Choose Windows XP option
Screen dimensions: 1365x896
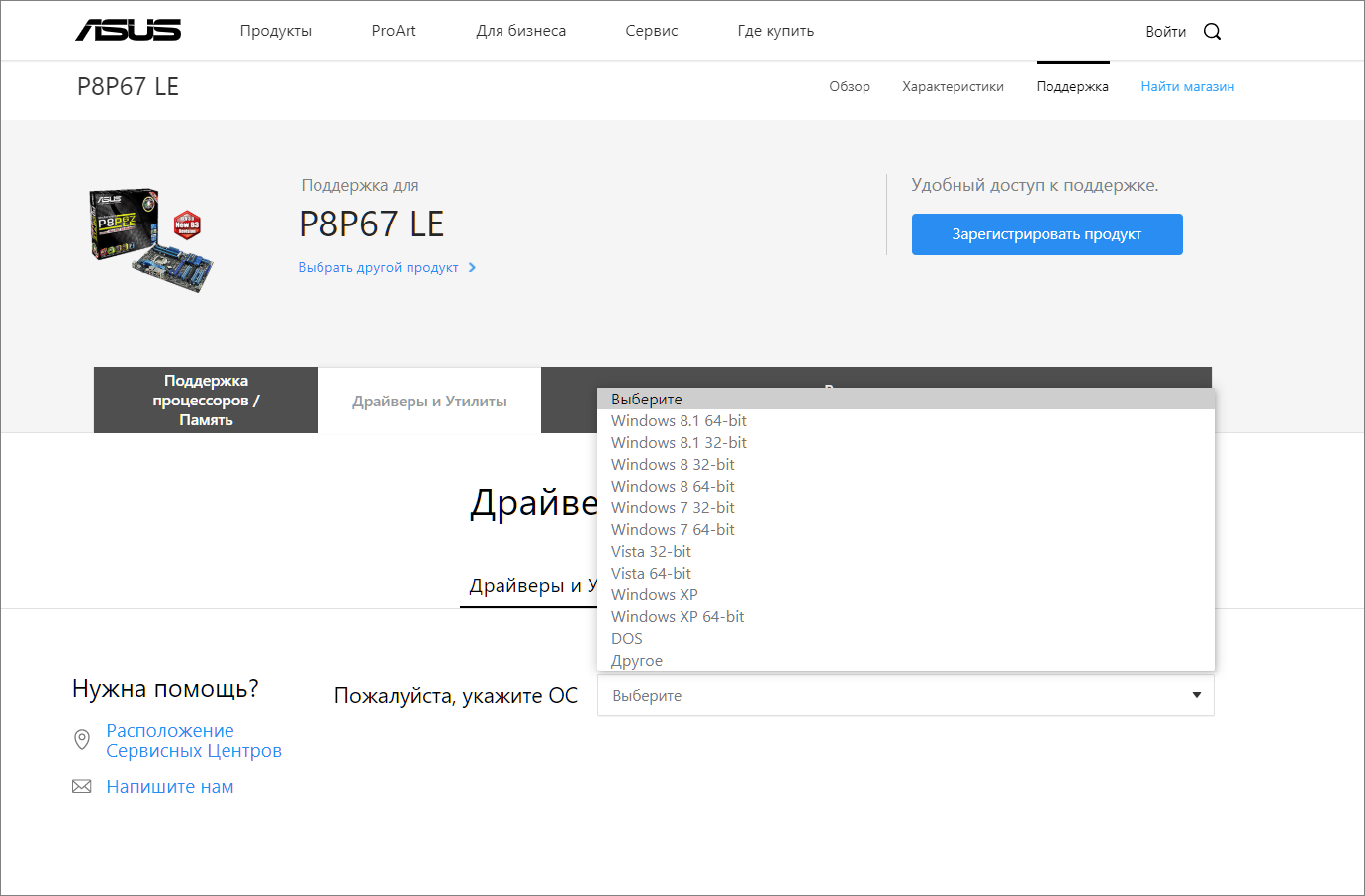(x=906, y=594)
